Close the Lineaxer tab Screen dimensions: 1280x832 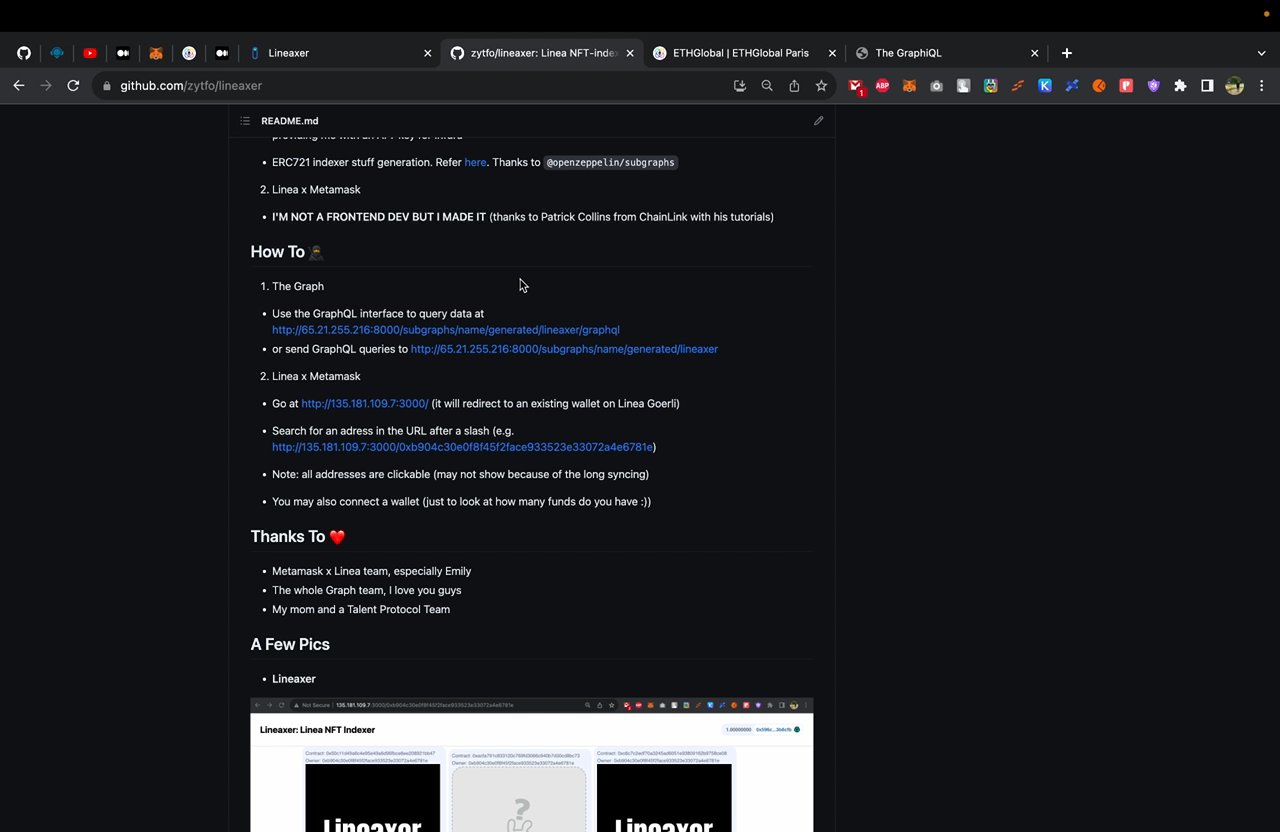click(x=428, y=53)
